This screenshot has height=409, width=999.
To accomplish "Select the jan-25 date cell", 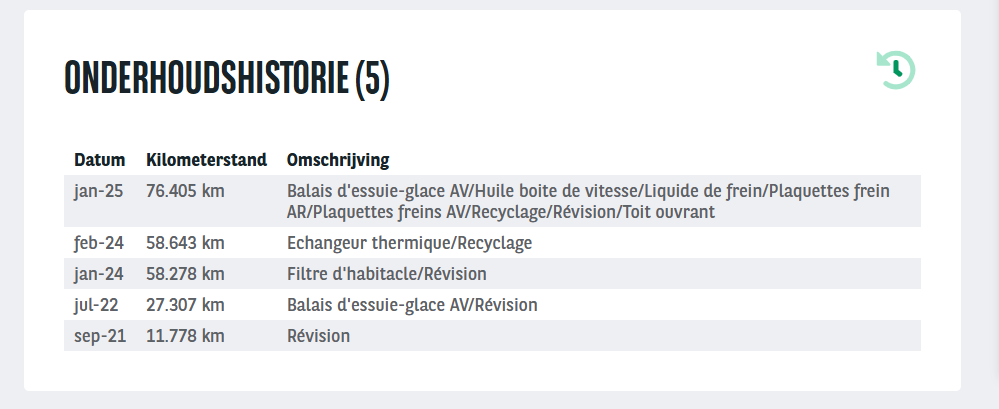I will pyautogui.click(x=99, y=191).
